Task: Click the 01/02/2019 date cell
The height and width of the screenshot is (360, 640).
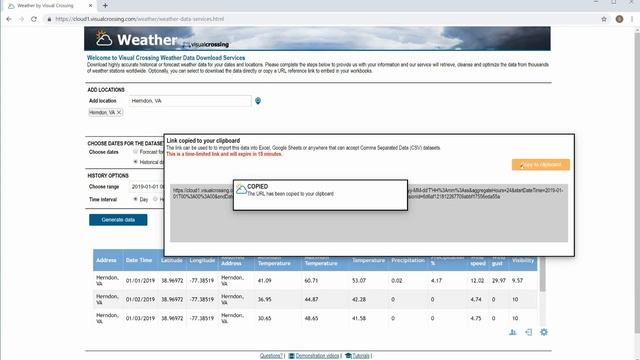Action: click(140, 300)
